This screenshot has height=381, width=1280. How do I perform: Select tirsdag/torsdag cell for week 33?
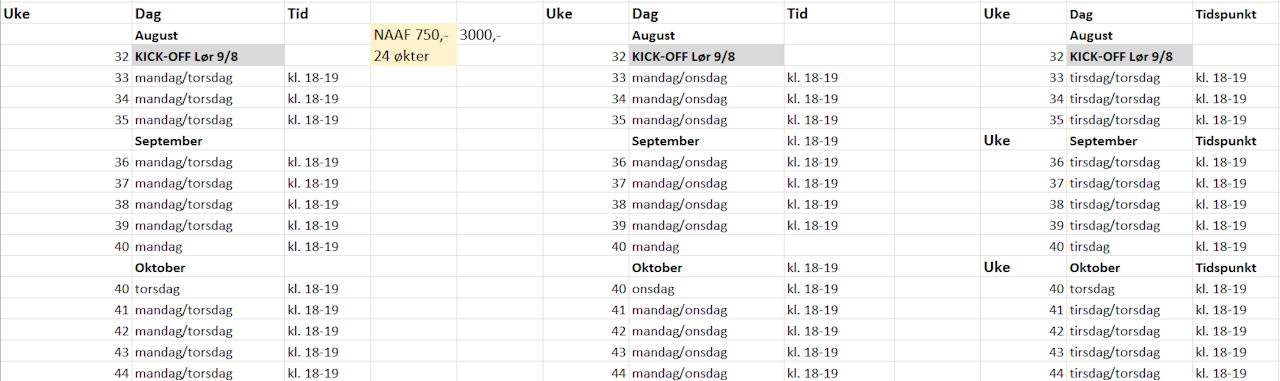[x=1129, y=78]
